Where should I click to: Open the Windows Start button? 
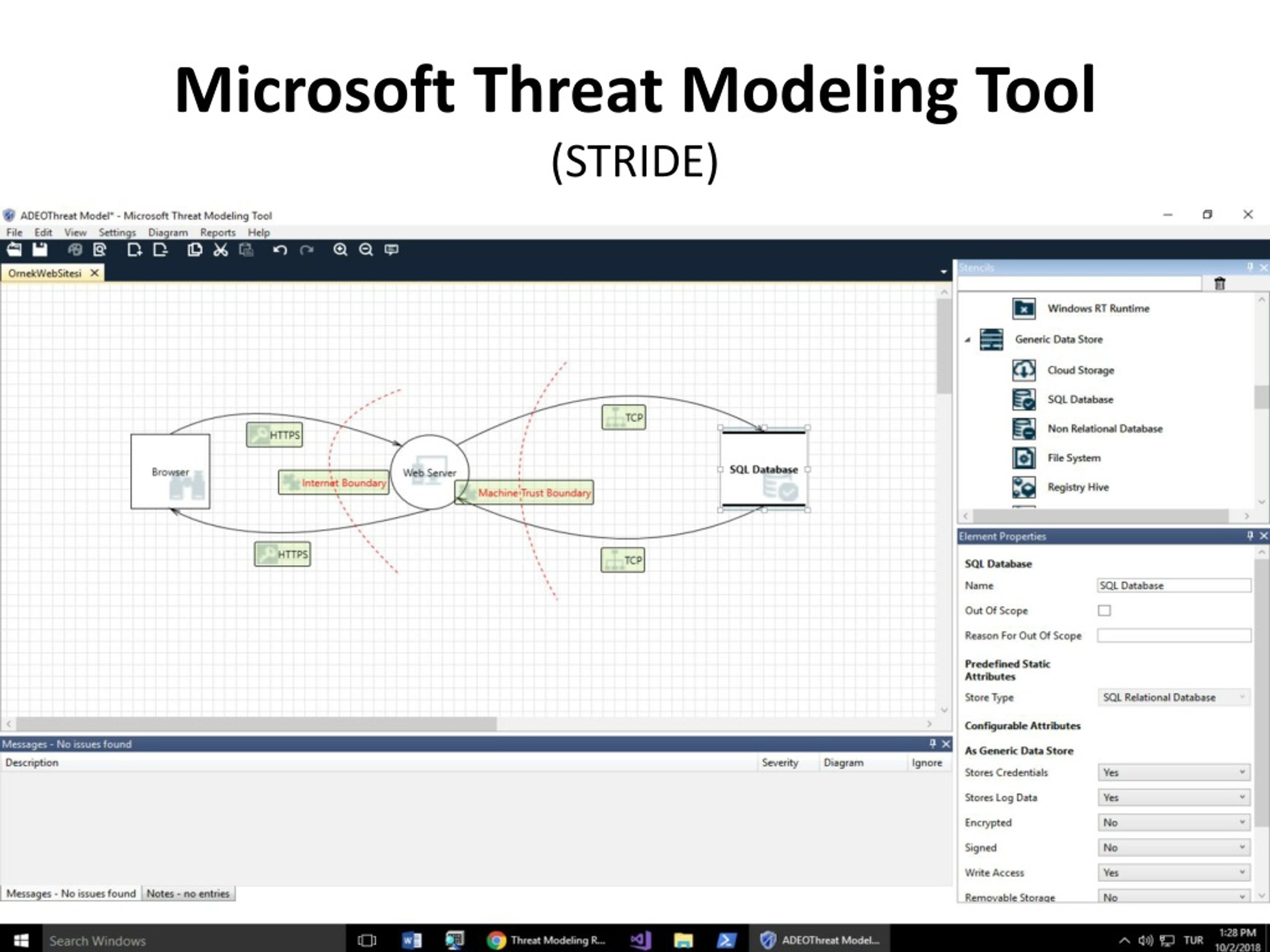click(x=21, y=940)
